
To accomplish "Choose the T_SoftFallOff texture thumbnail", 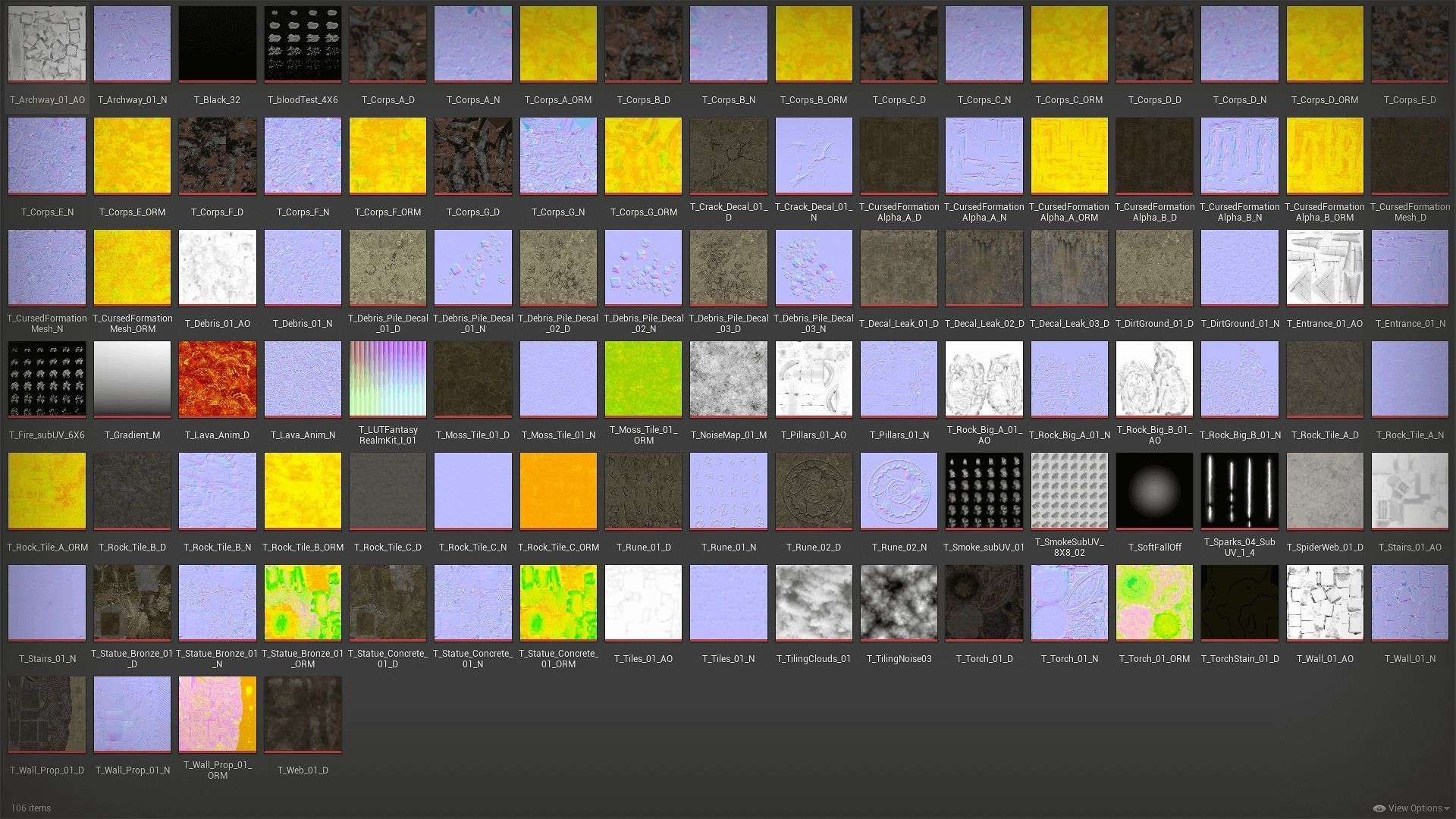I will pos(1154,491).
